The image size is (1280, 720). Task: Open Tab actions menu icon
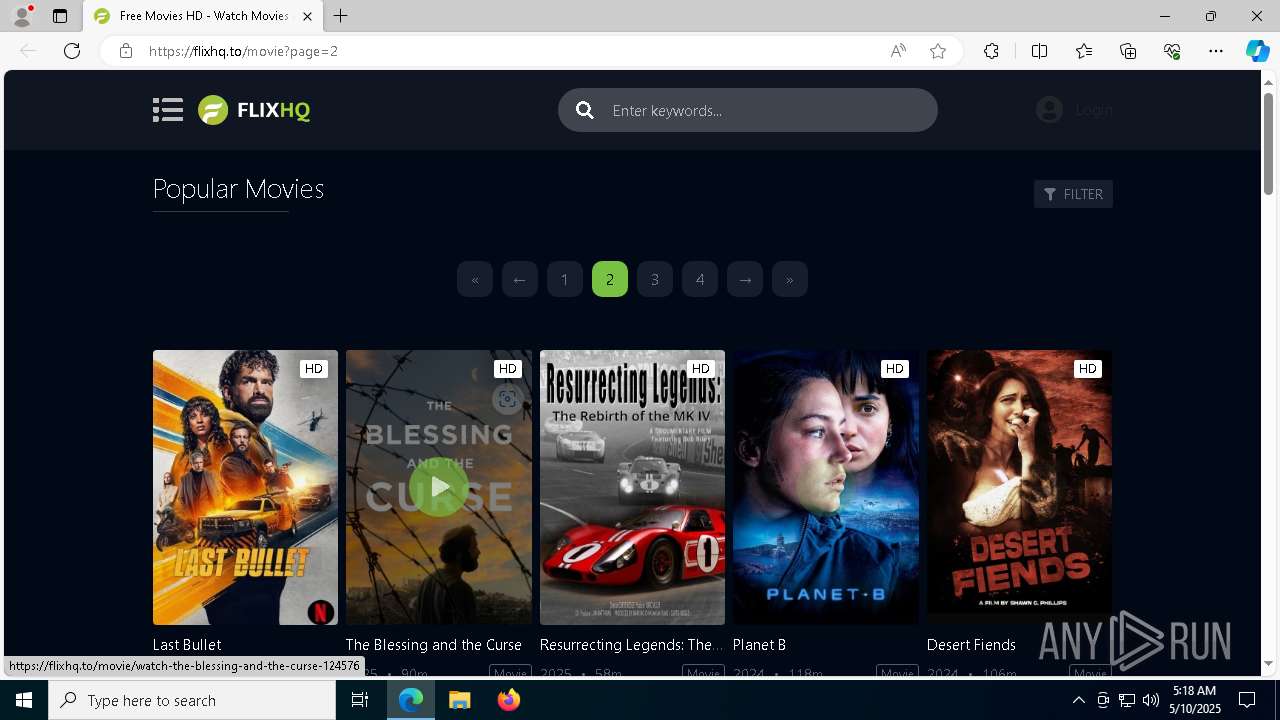(60, 16)
